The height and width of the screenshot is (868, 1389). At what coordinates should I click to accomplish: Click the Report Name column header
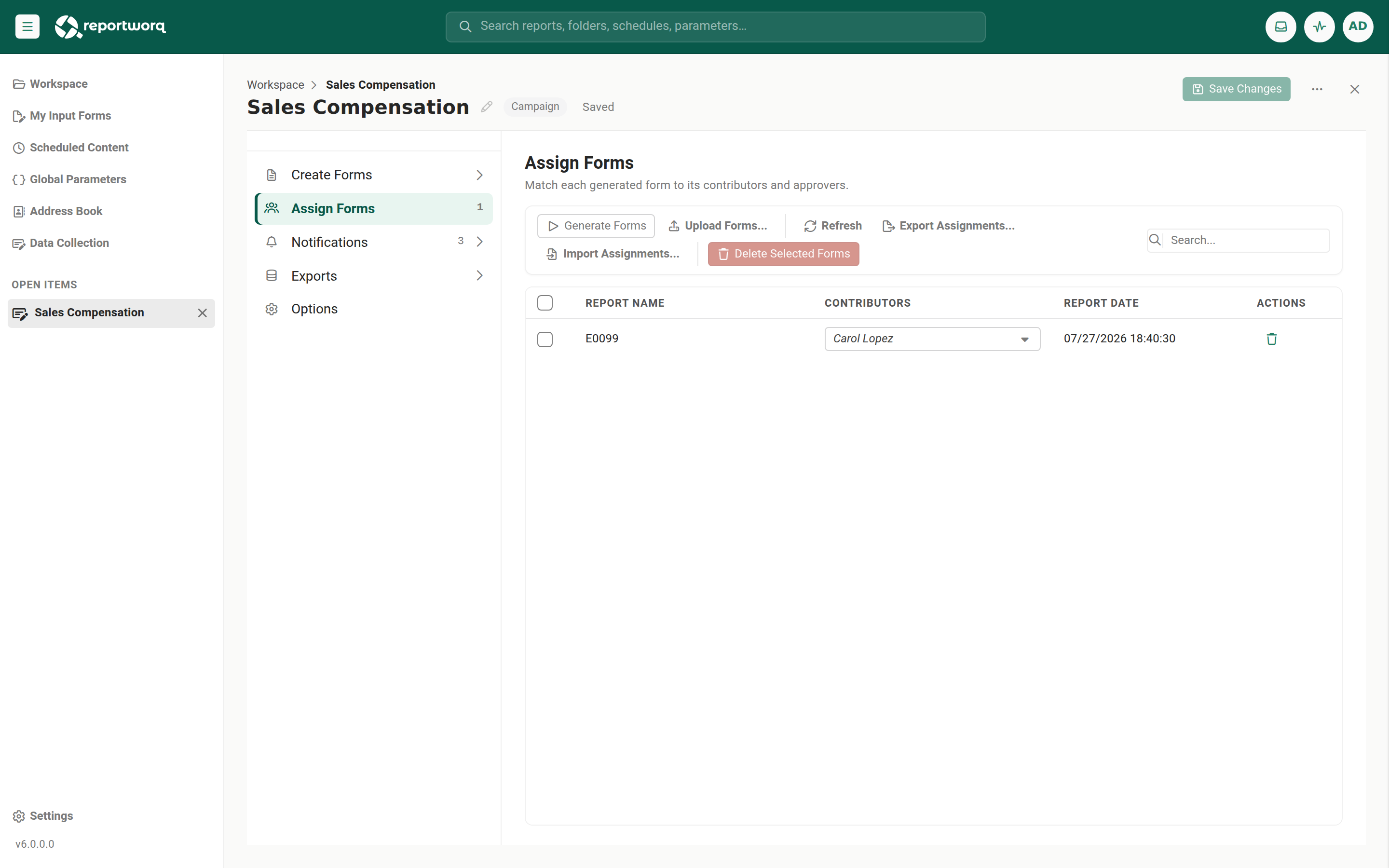pyautogui.click(x=625, y=303)
